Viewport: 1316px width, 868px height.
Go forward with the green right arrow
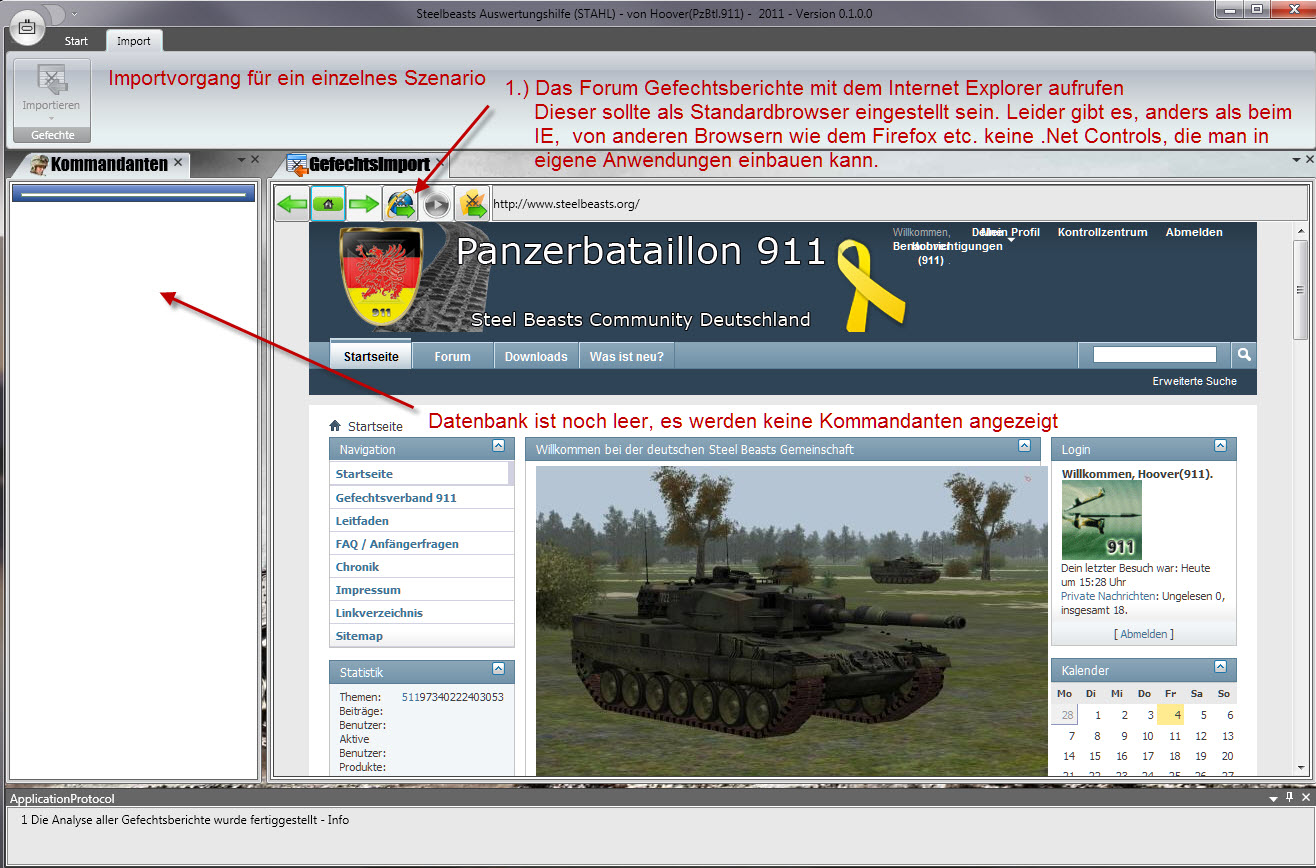point(364,204)
